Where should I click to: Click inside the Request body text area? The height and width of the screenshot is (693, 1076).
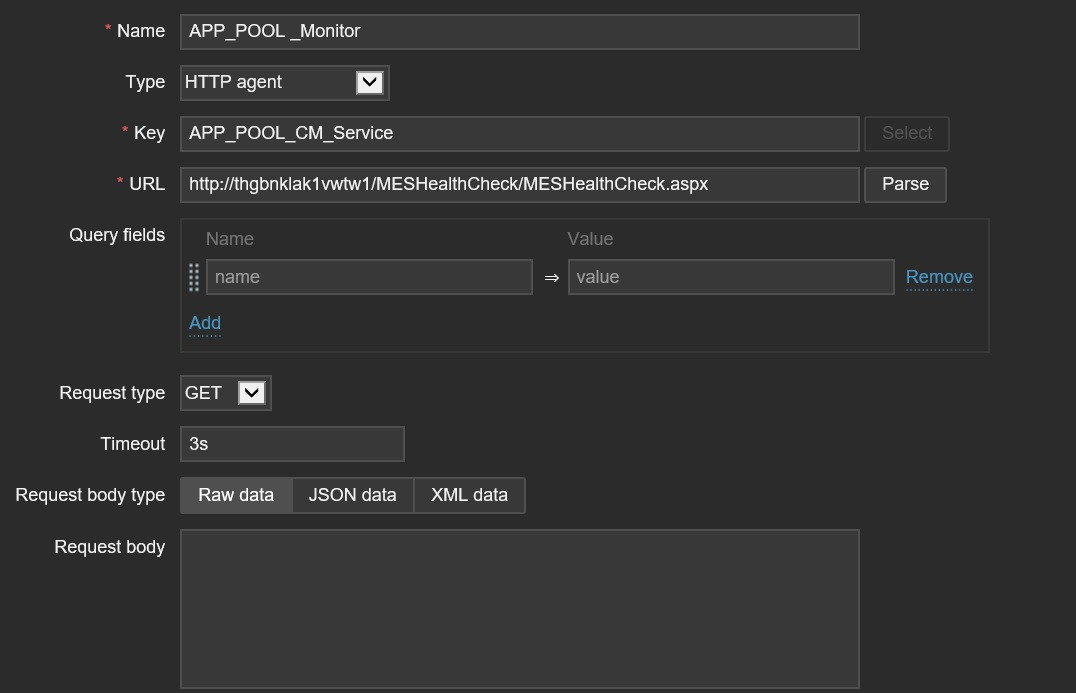point(519,608)
